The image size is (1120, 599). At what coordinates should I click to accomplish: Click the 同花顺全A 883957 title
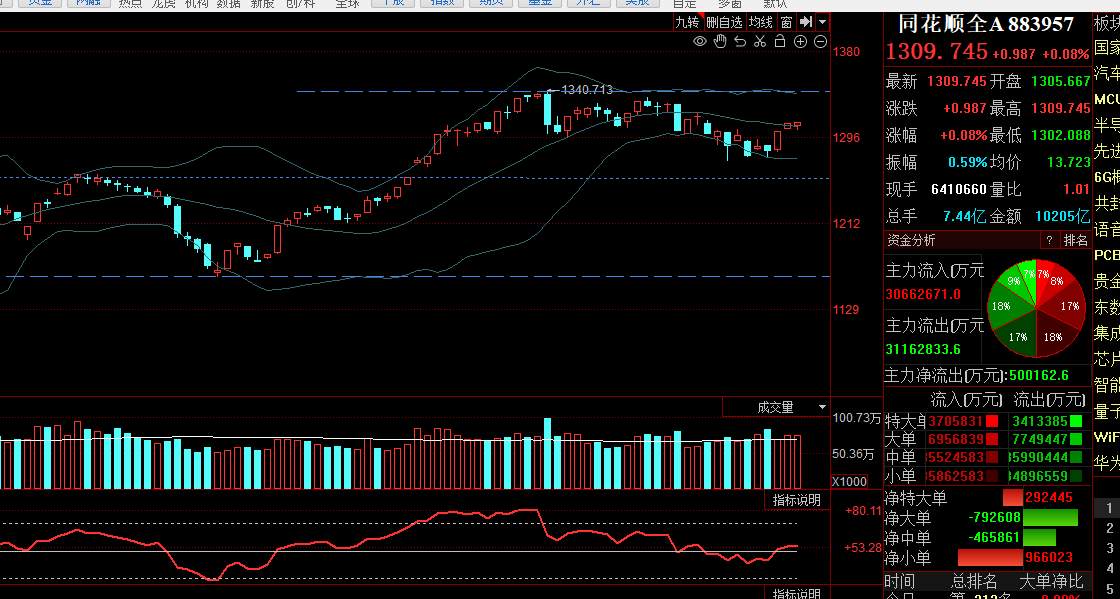[x=986, y=24]
